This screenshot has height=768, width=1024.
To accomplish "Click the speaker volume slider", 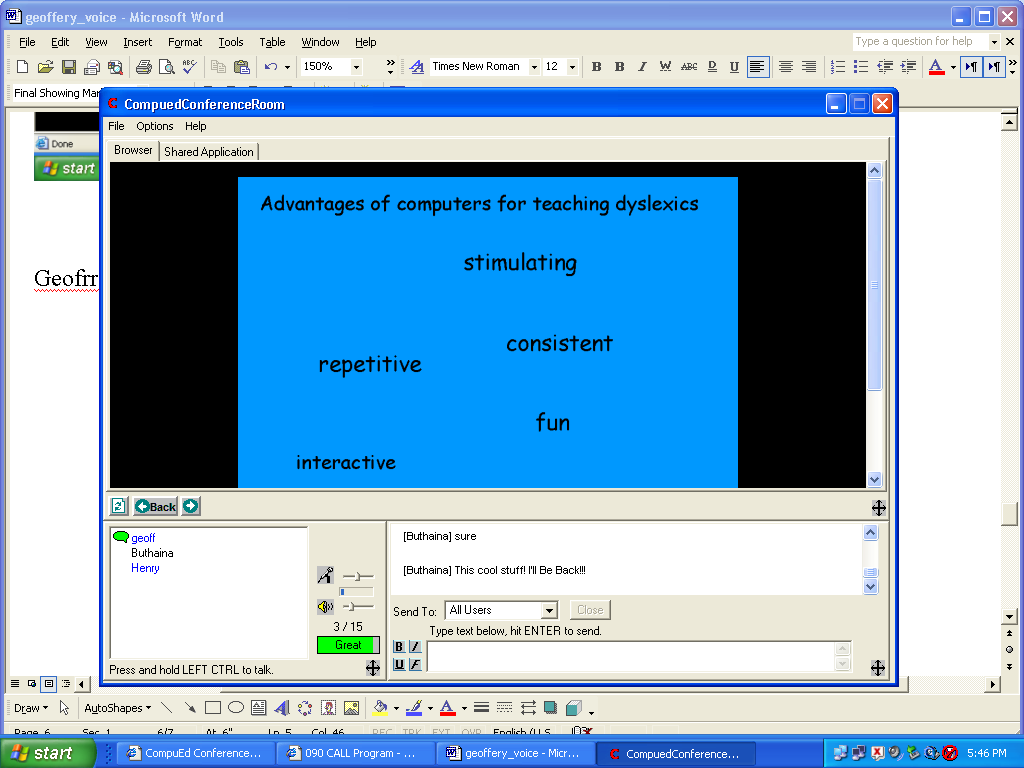I will [358, 607].
